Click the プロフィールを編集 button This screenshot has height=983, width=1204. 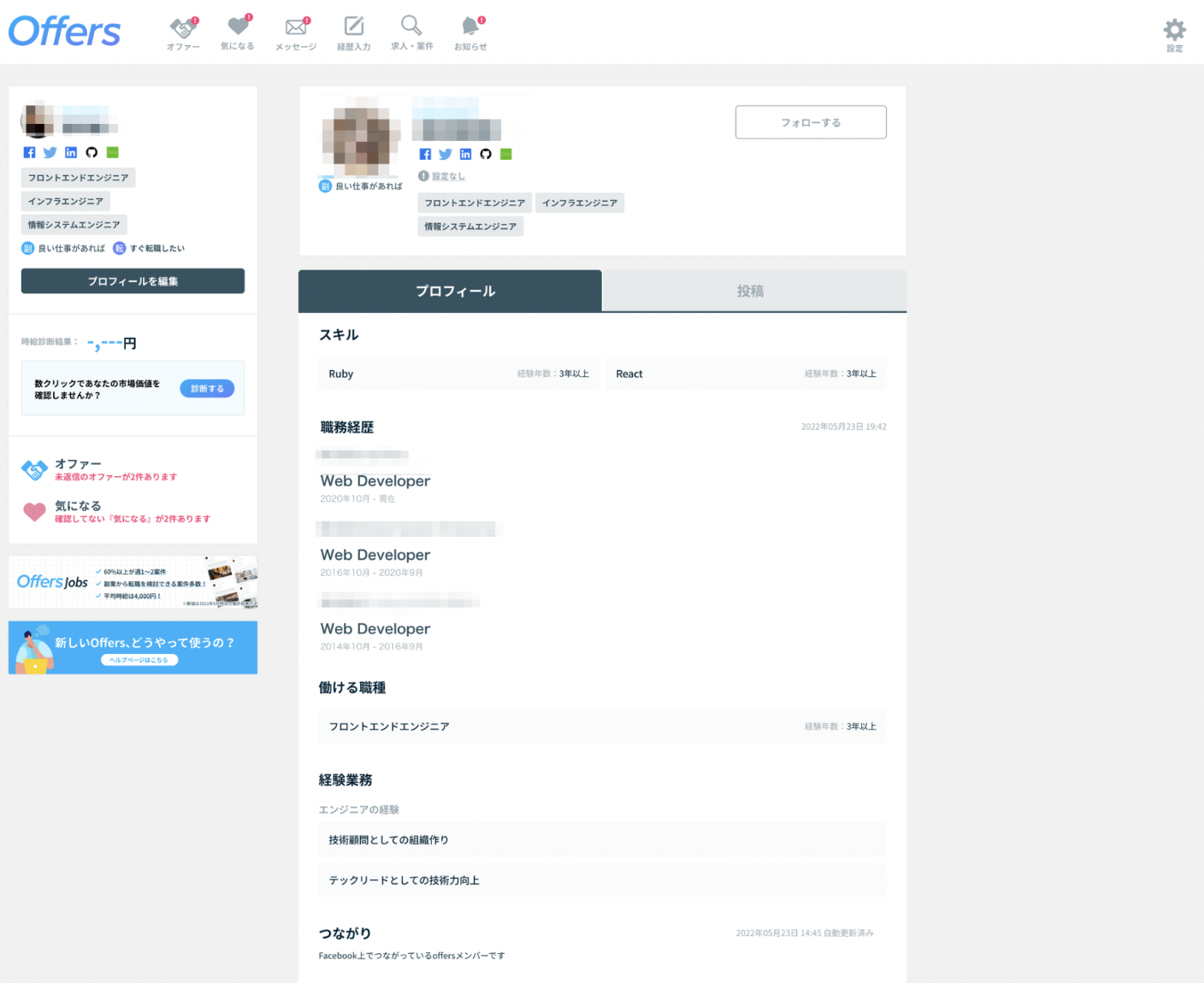tap(133, 281)
